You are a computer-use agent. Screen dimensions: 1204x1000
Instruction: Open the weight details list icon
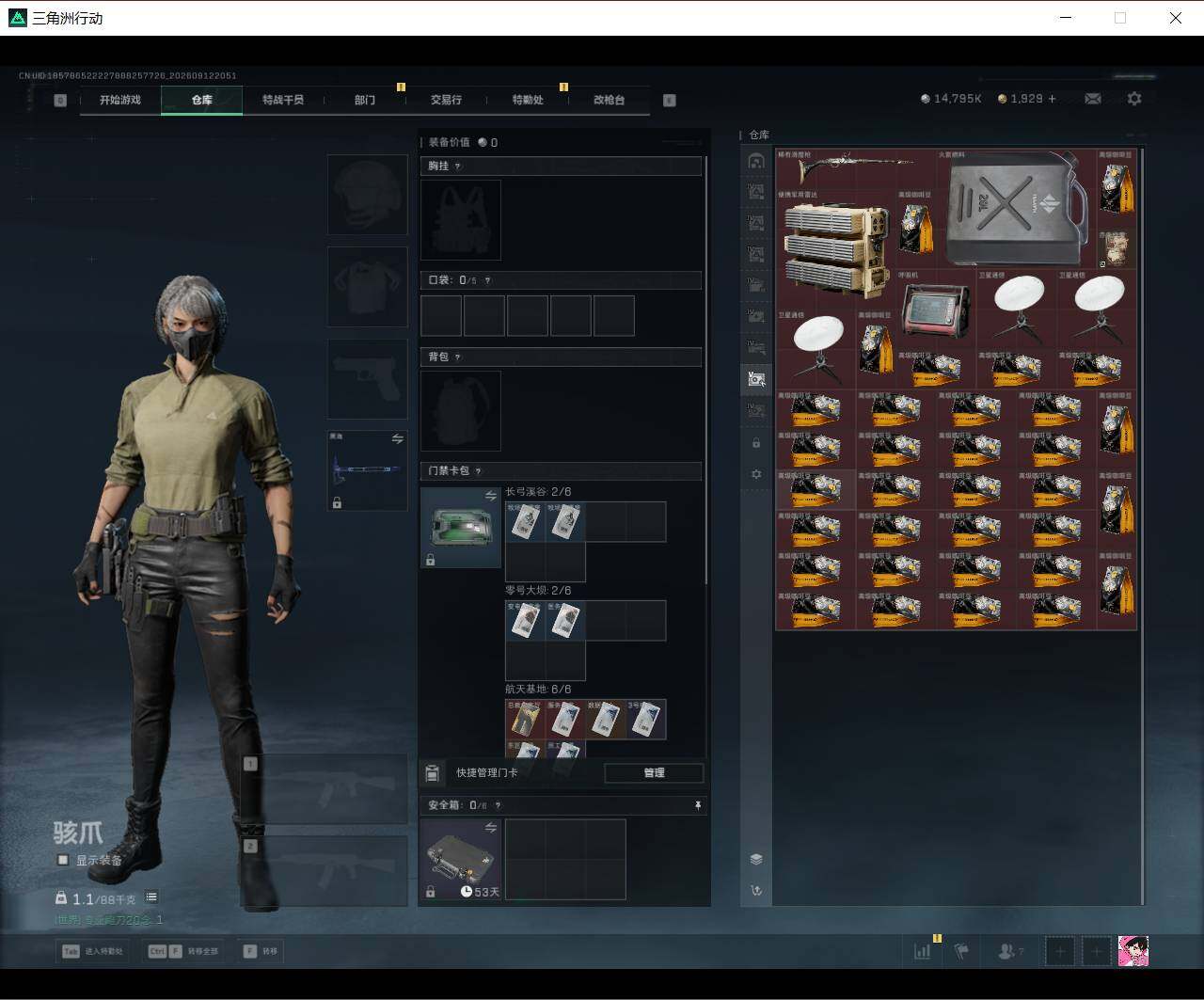(x=151, y=897)
